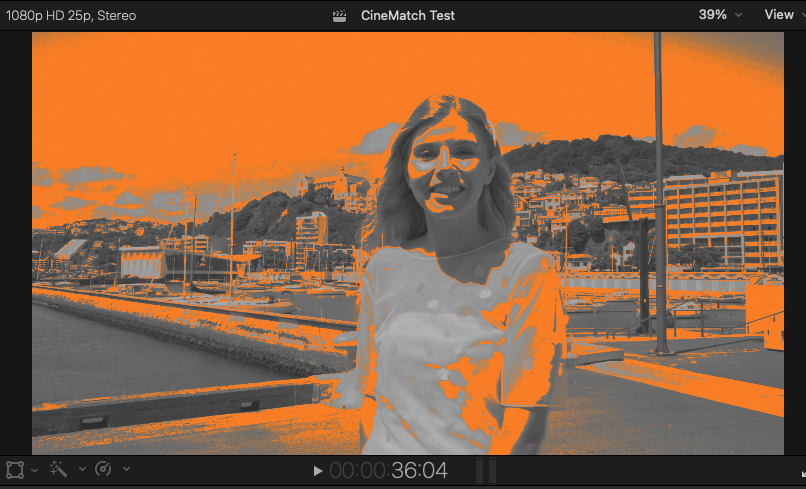Click the retime speedometer icon
Viewport: 806px width, 489px height.
click(x=103, y=469)
